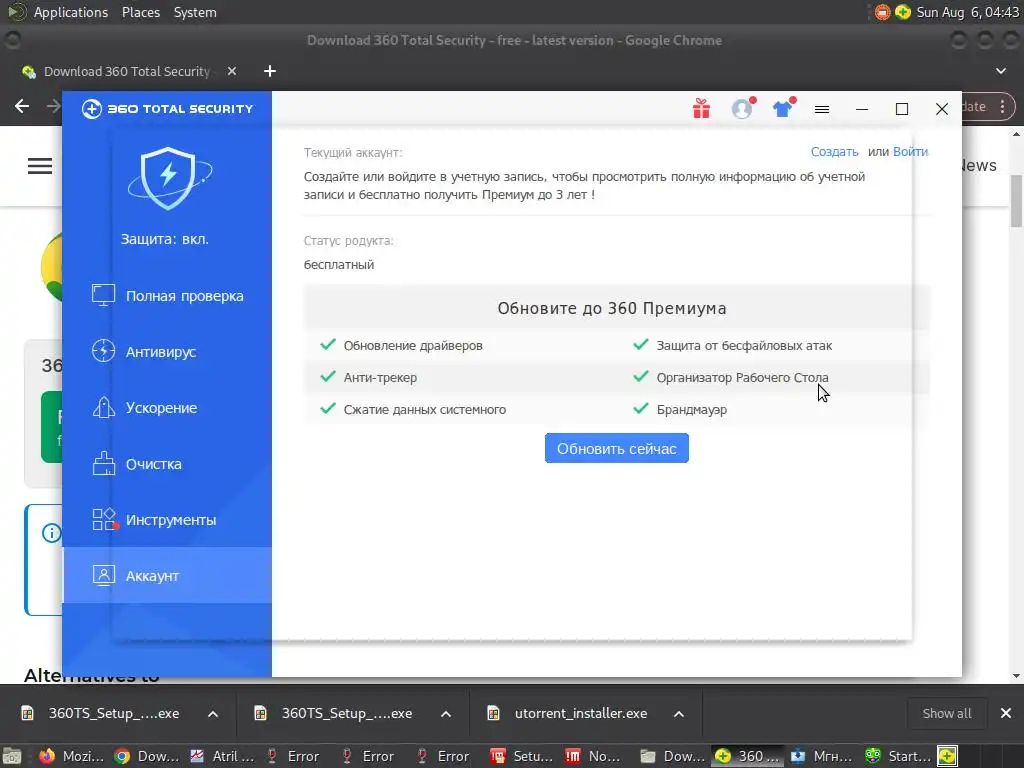Open the 360 hamburger main menu
The height and width of the screenshot is (768, 1024).
pos(822,109)
